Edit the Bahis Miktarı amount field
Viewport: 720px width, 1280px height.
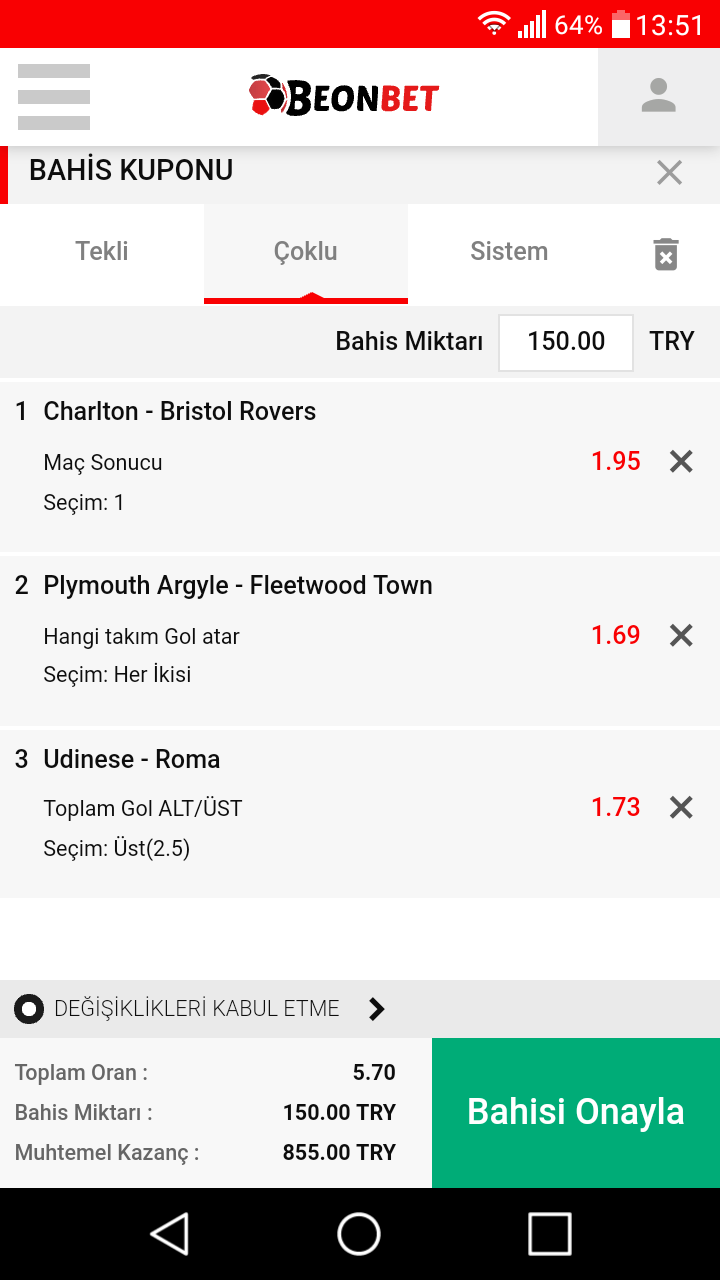(x=566, y=343)
